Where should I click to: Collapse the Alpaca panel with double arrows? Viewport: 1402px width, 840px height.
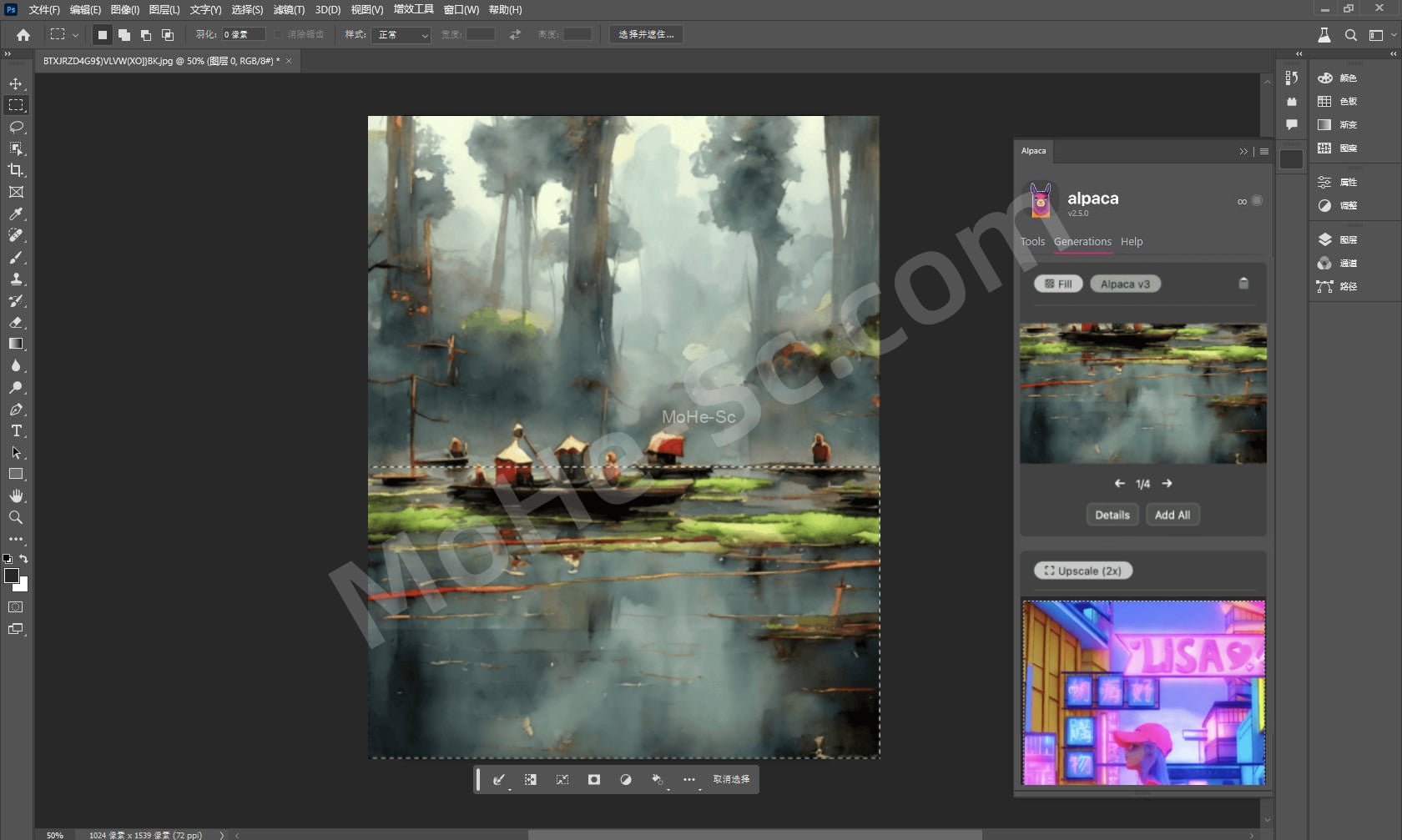tap(1243, 151)
